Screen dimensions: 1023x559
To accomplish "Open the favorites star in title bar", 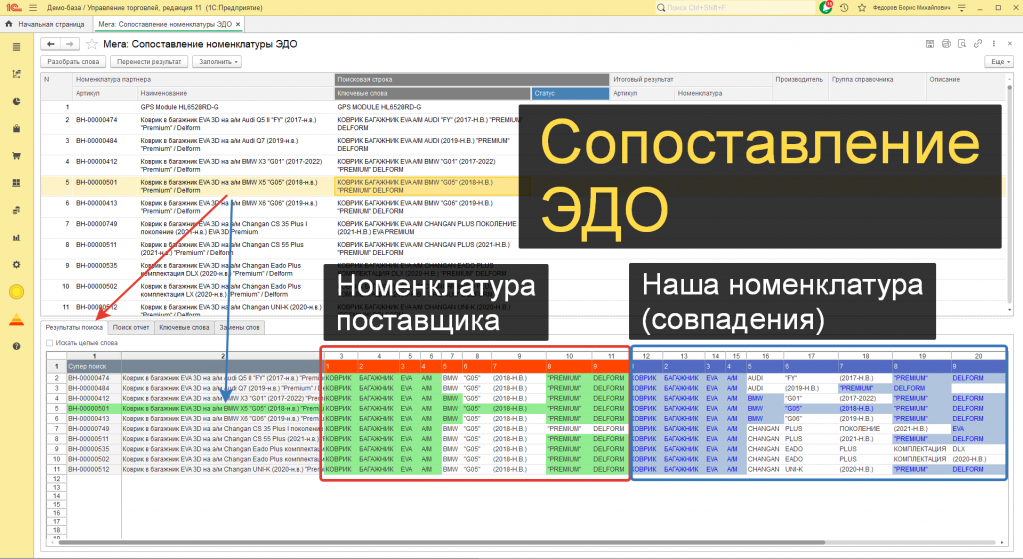I will coord(862,8).
